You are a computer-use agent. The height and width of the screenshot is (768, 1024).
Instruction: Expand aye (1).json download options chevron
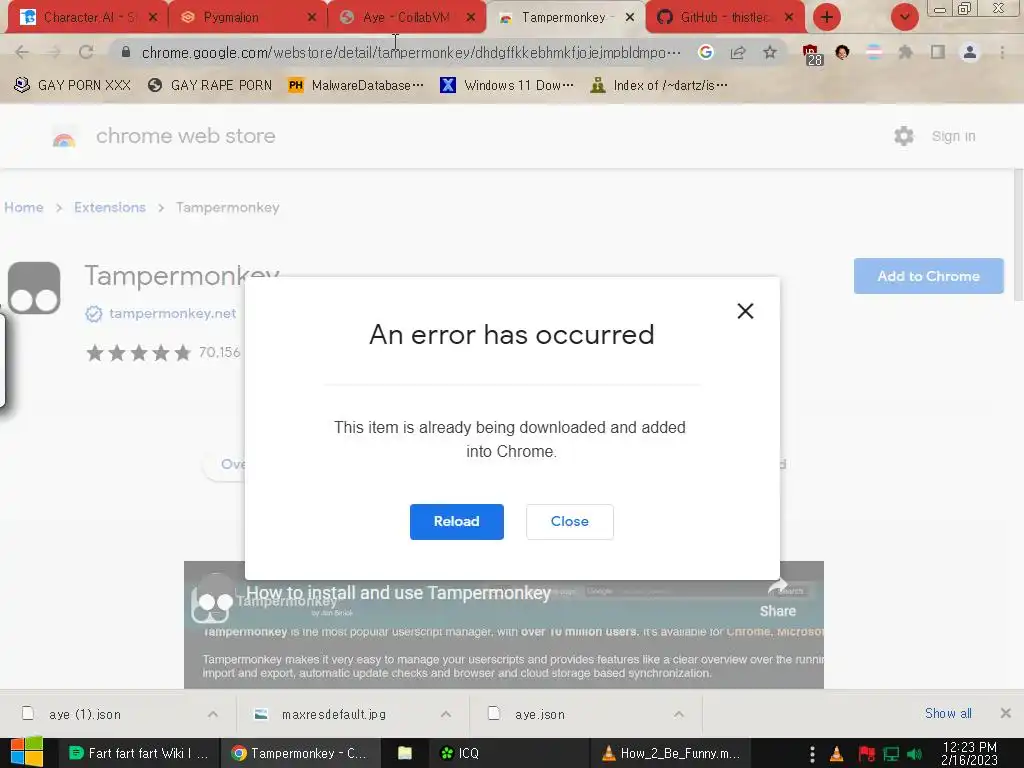tap(213, 714)
